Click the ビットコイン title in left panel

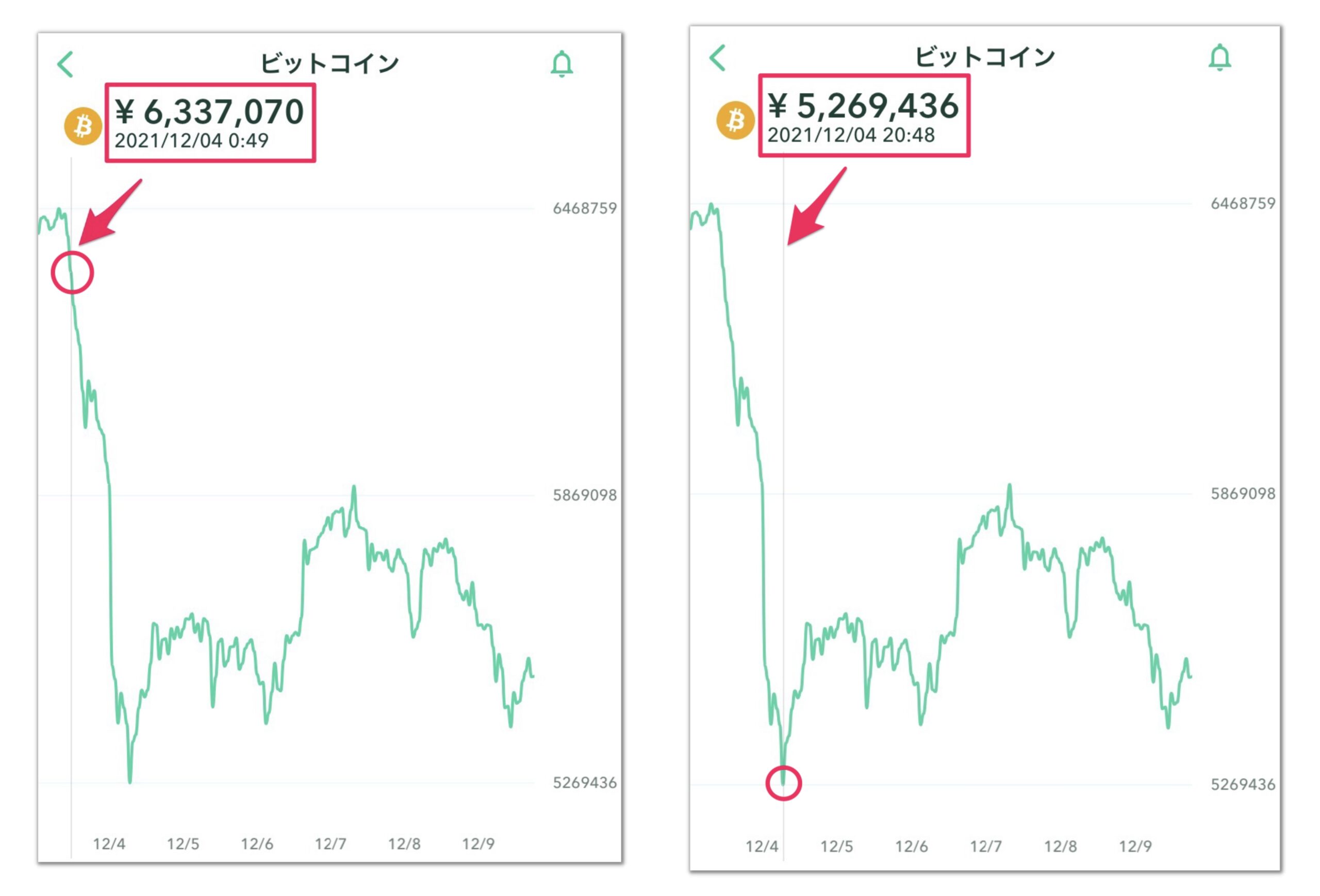pyautogui.click(x=329, y=63)
